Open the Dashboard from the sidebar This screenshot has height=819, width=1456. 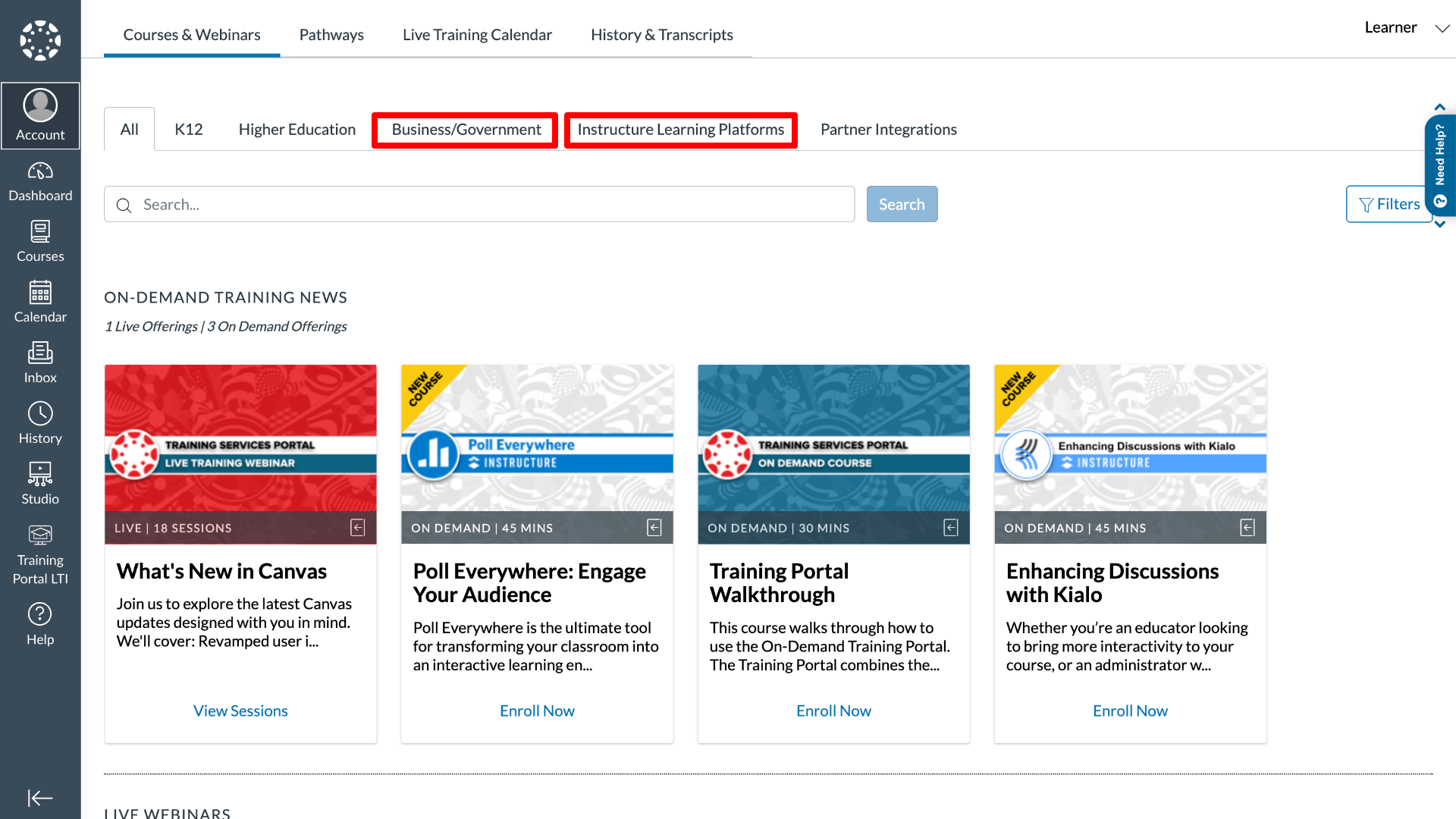coord(40,182)
